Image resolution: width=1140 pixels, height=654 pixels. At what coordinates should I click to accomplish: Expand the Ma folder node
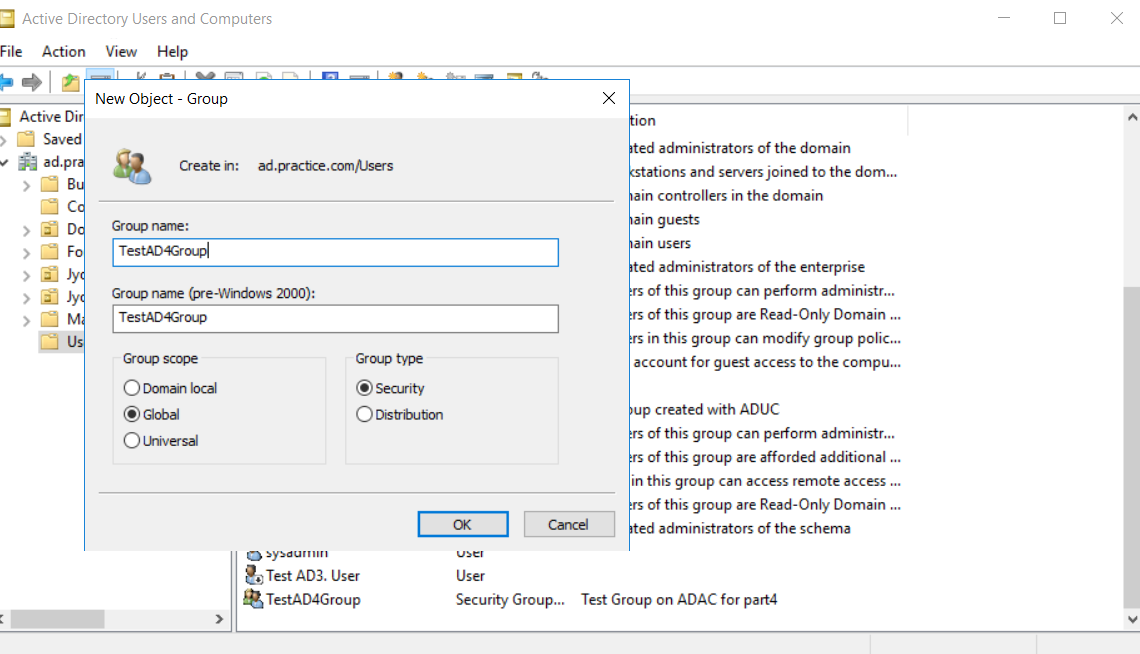pos(26,320)
